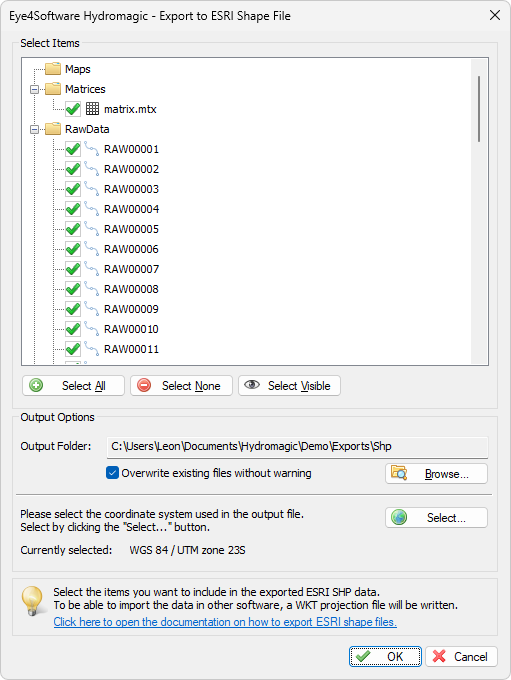Collapse the RawData tree node

[34, 129]
